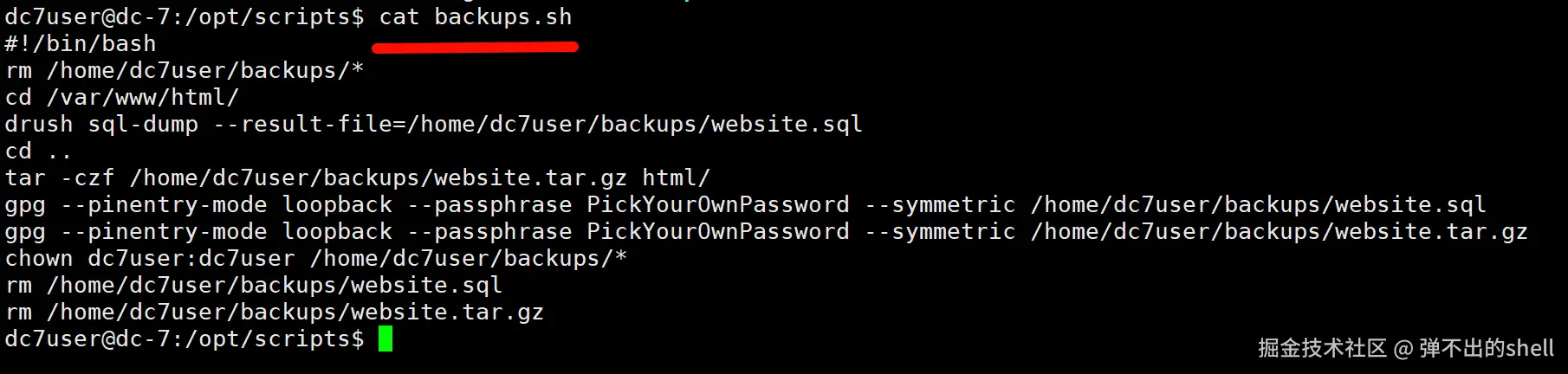Click the 'rm /home/dc7user/backups/*' line
This screenshot has height=374, width=1568.
click(185, 70)
